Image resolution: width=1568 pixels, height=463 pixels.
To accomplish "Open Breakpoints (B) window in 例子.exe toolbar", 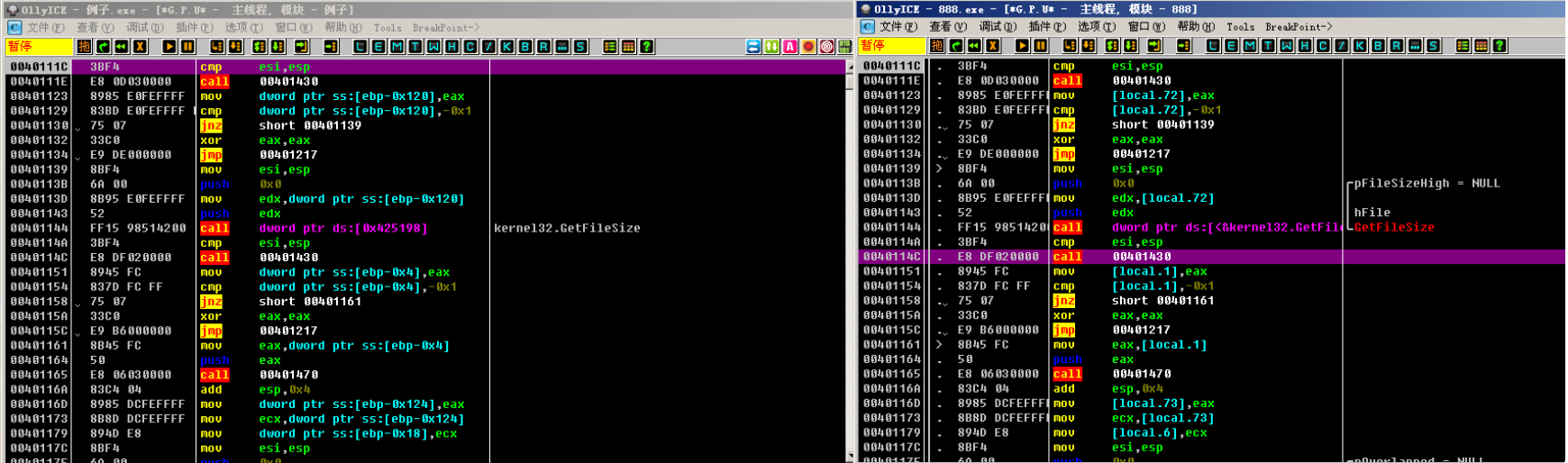I will tap(525, 47).
